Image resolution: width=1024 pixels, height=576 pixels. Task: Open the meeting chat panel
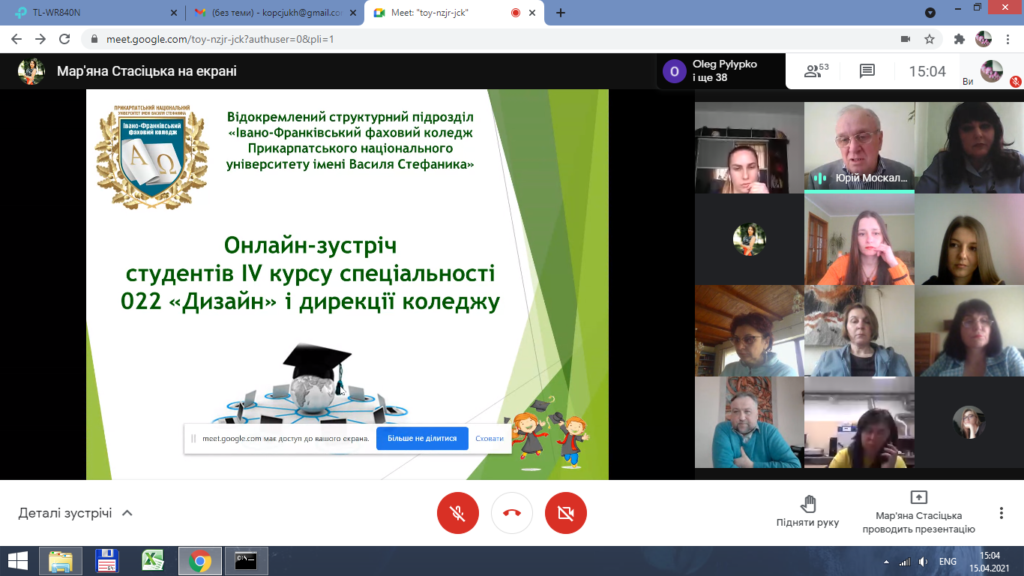click(867, 71)
